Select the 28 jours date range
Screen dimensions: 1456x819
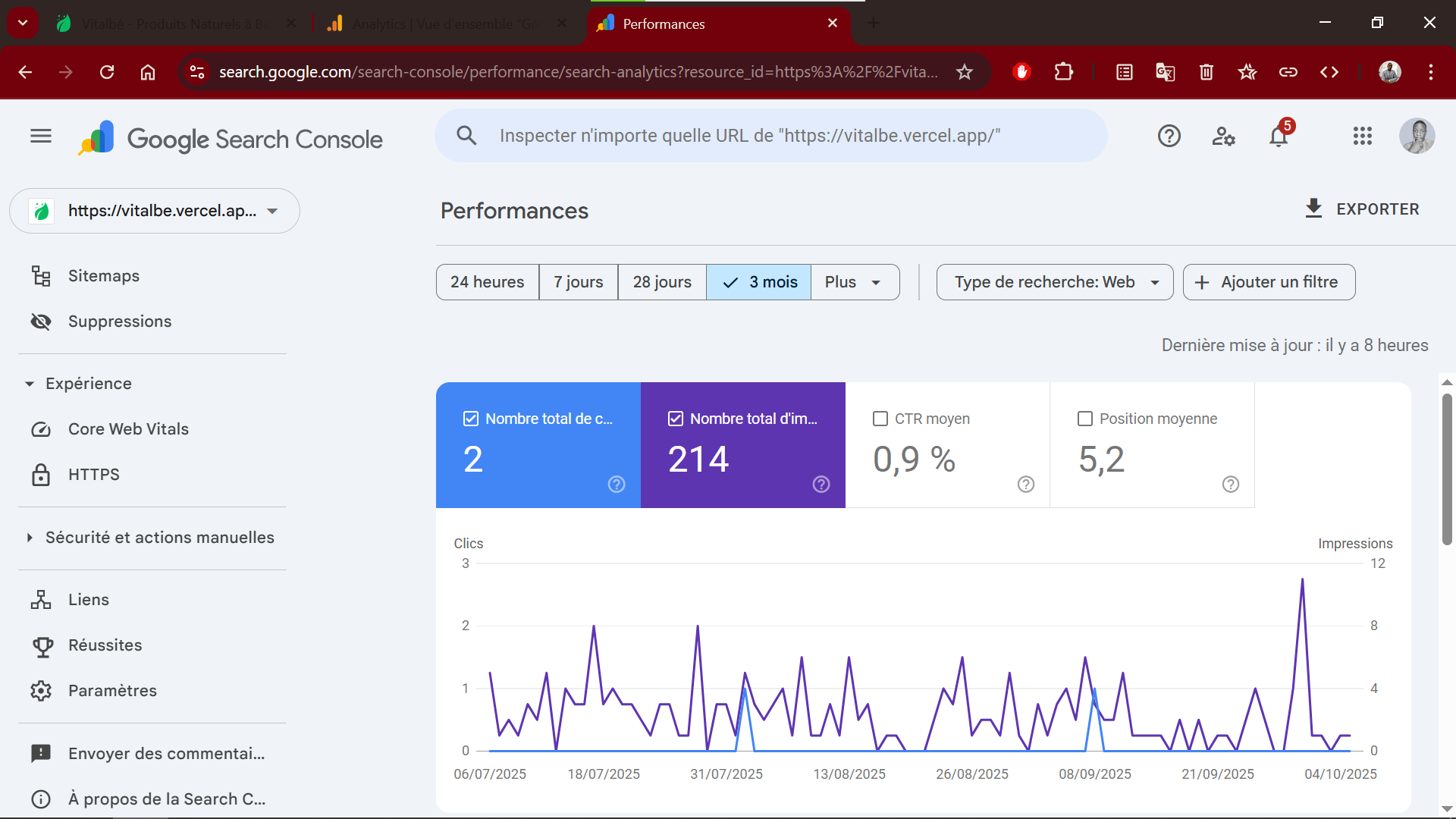[x=662, y=282]
